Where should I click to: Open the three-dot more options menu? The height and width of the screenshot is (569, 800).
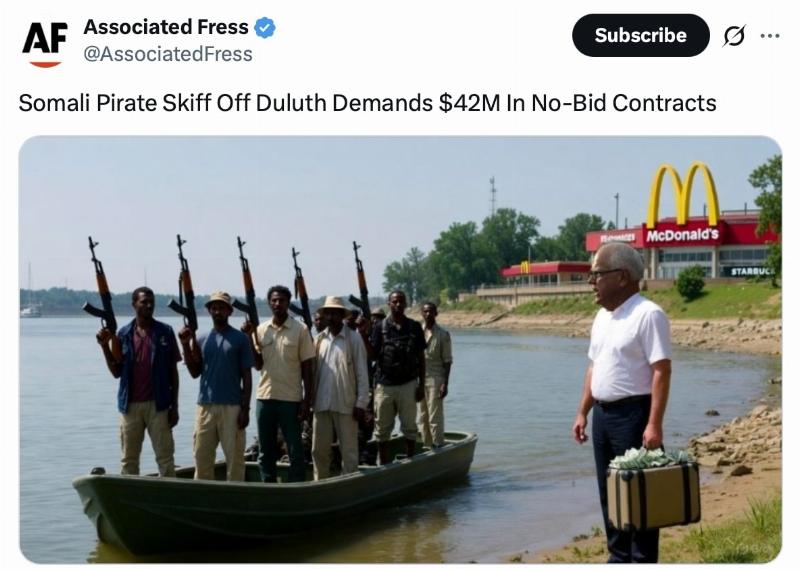click(x=769, y=36)
